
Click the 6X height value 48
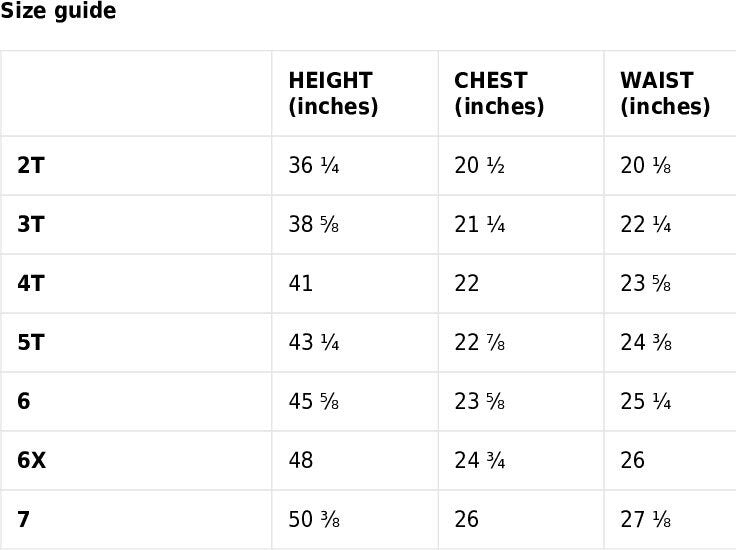(x=301, y=461)
